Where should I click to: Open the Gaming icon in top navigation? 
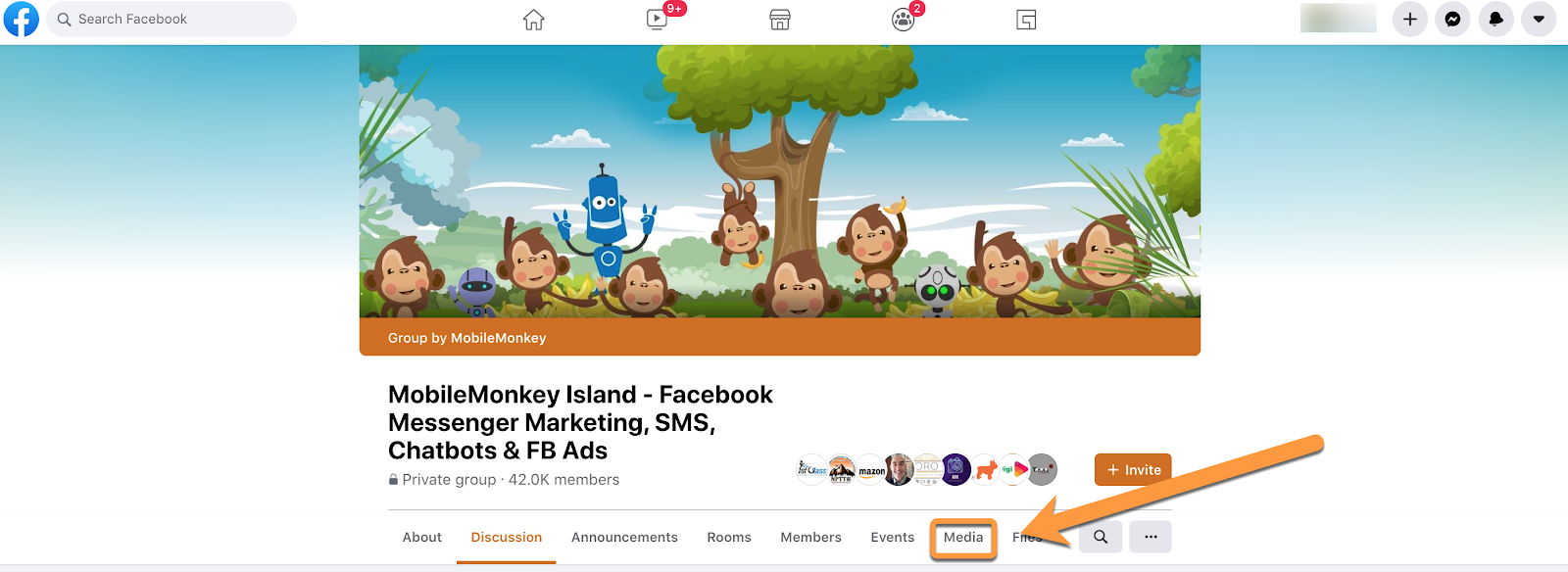[1026, 20]
